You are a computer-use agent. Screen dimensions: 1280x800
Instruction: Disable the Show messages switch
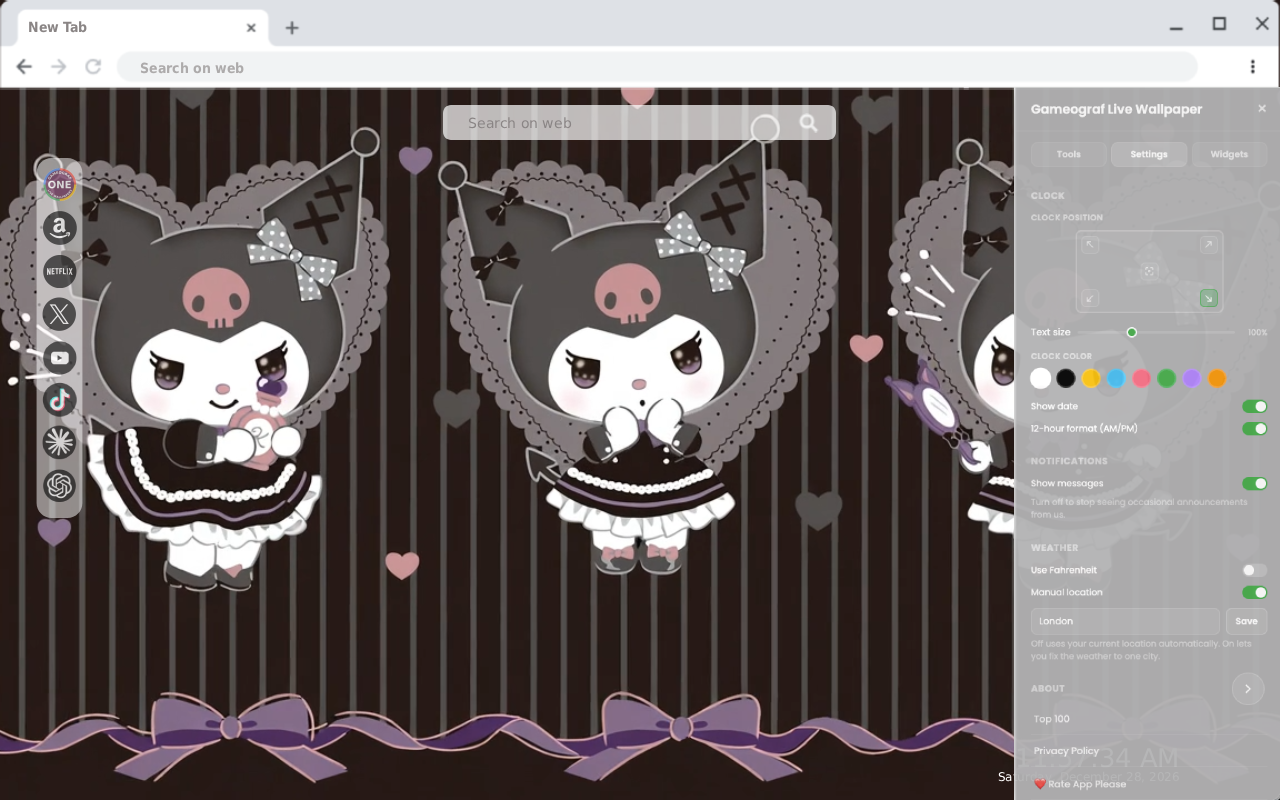tap(1254, 484)
